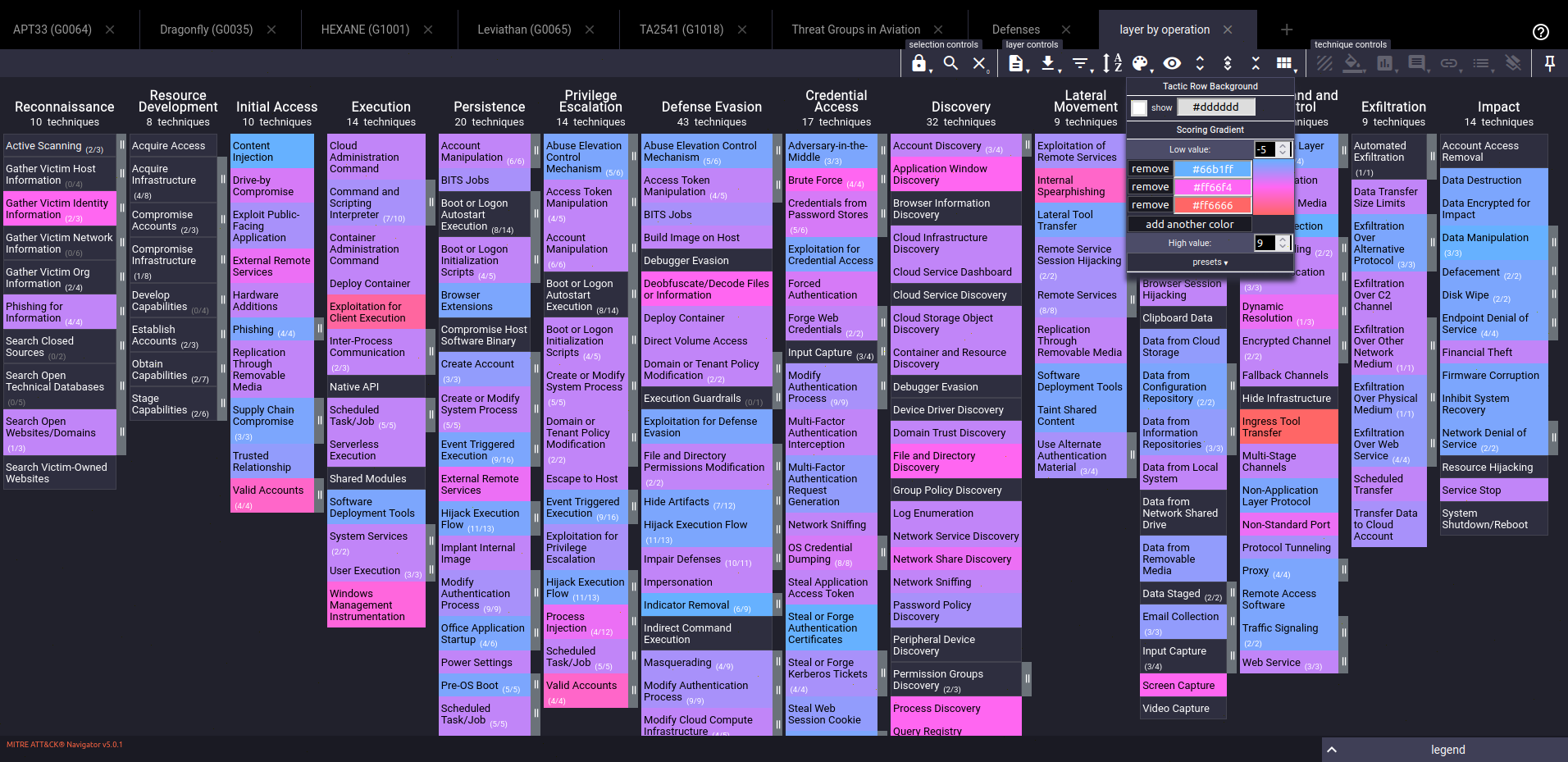
Task: Click the A-Z sorting icon
Action: coord(1111,64)
